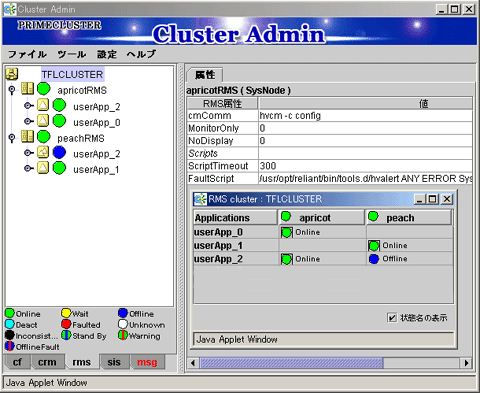Click userApp_1 row label in RMS cluster table

click(x=218, y=246)
